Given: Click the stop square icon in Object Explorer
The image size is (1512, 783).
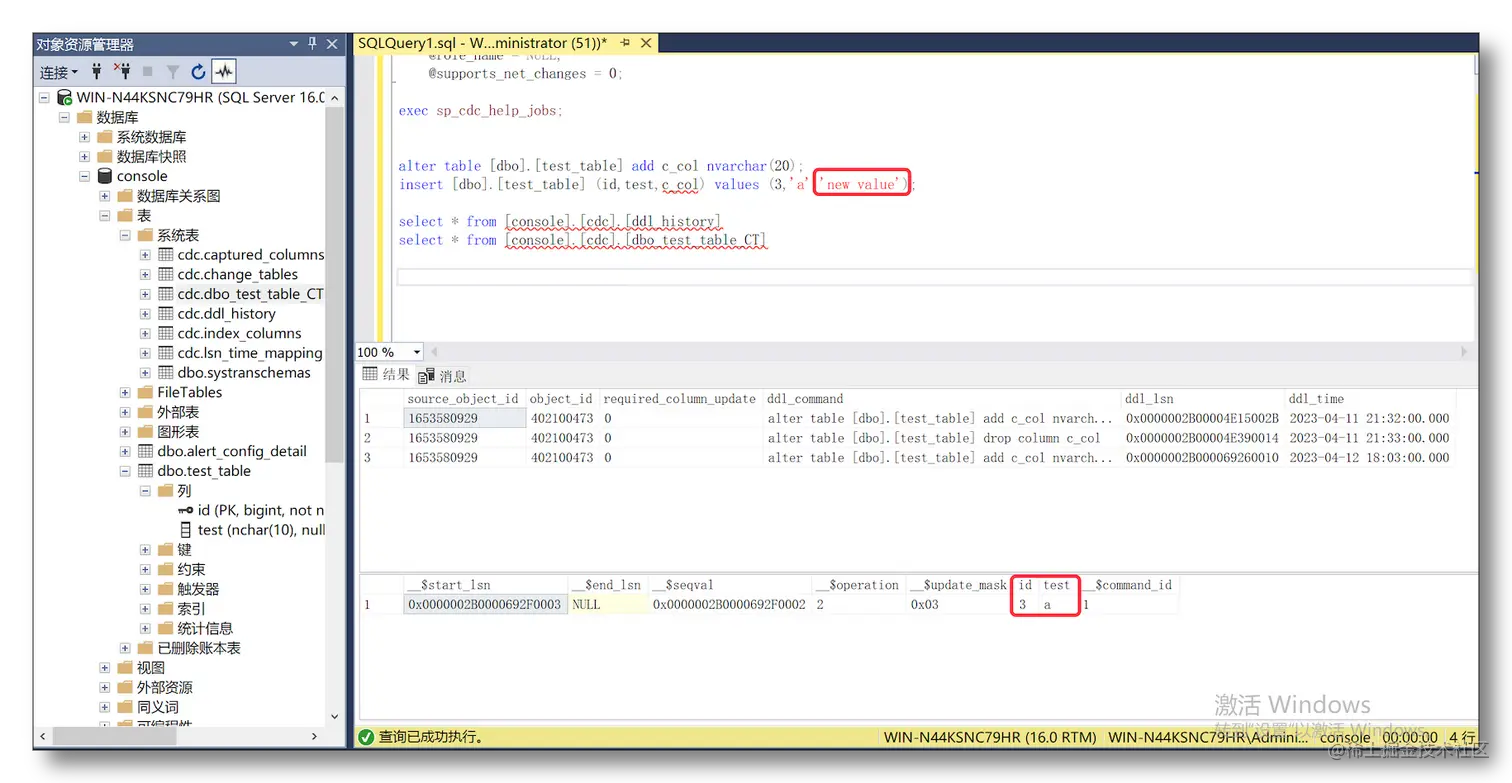Looking at the screenshot, I should pyautogui.click(x=148, y=72).
